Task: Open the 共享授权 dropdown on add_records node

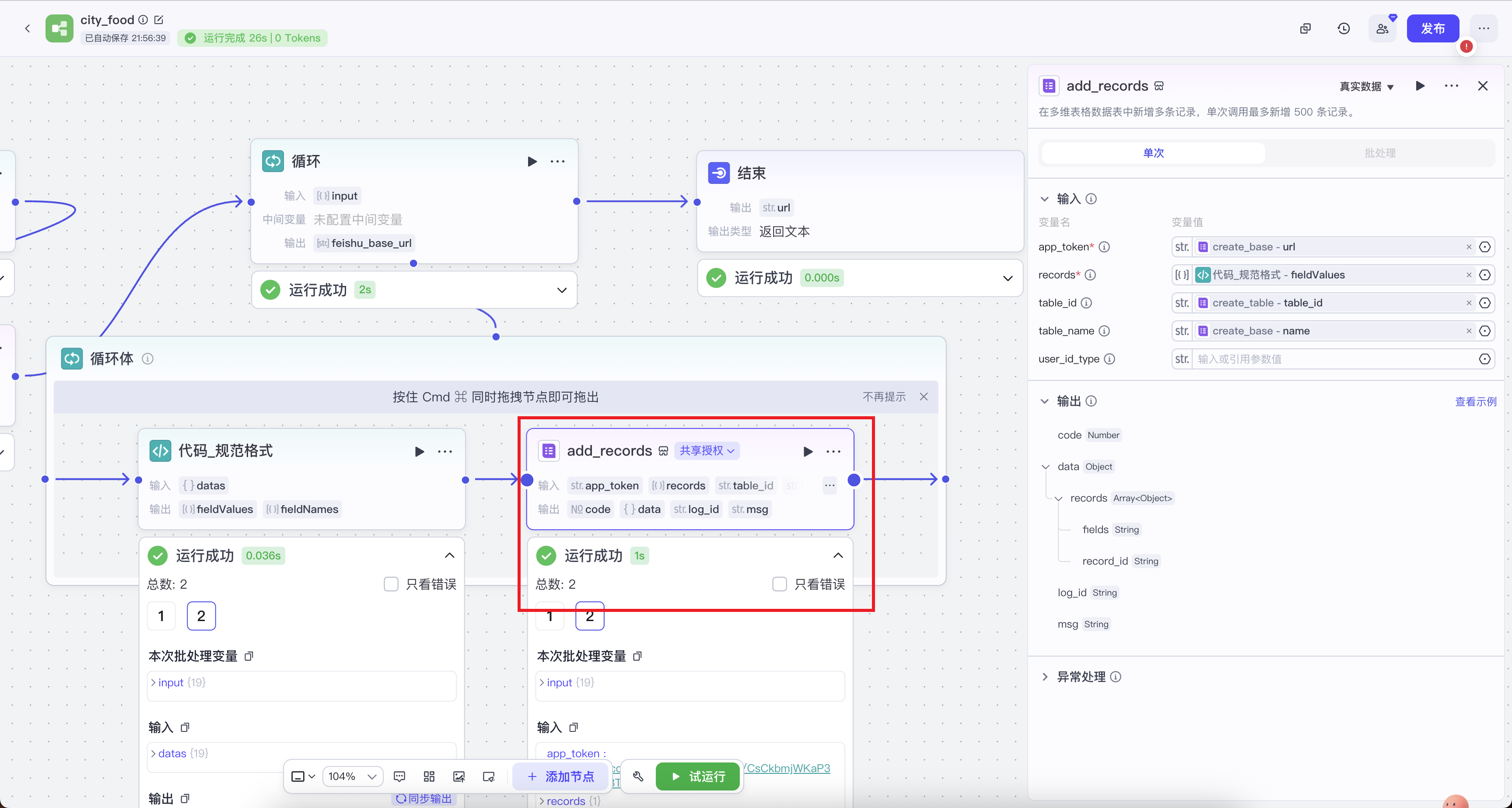Action: pos(707,451)
